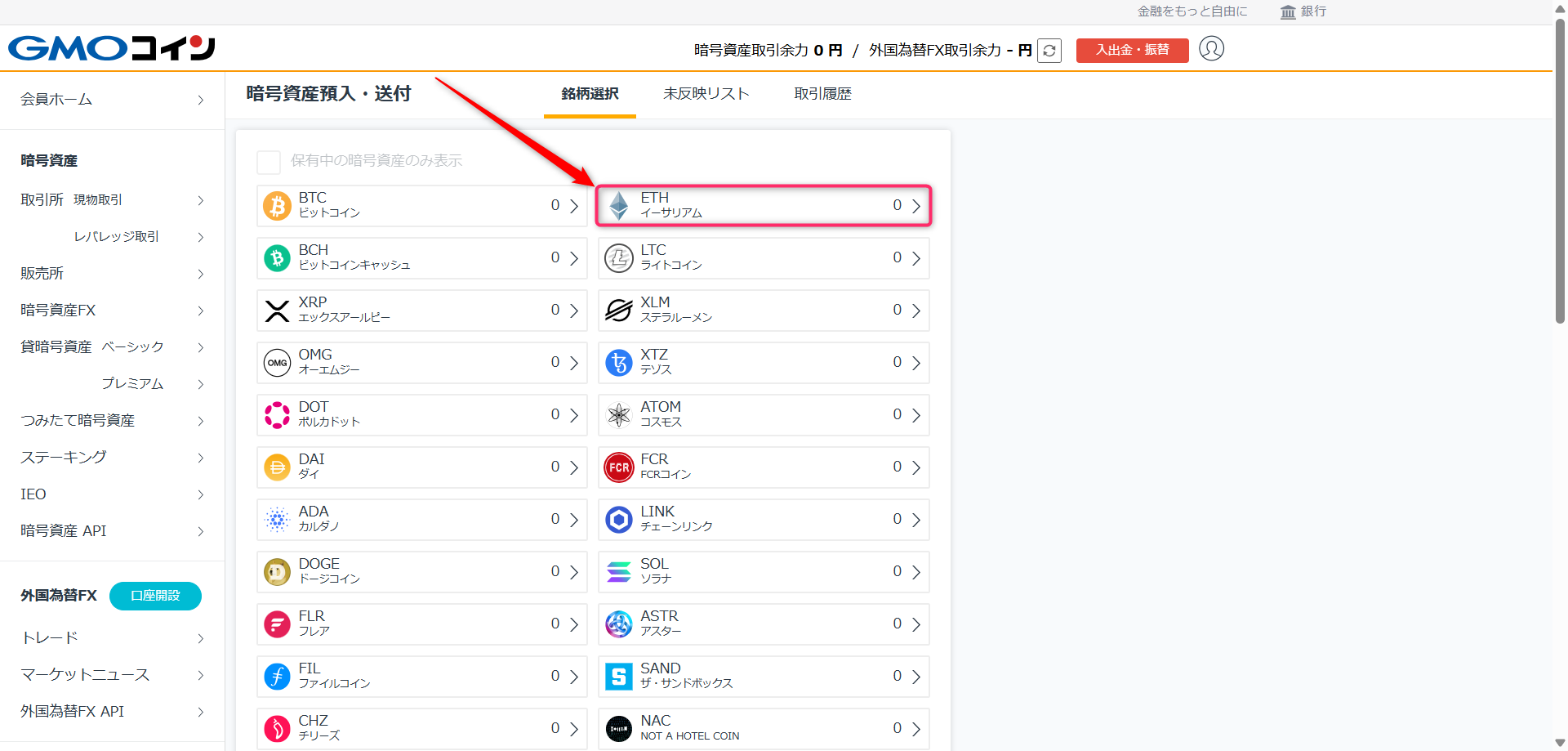Click the ATOM Cosmos icon
1568x751 pixels.
[x=619, y=415]
